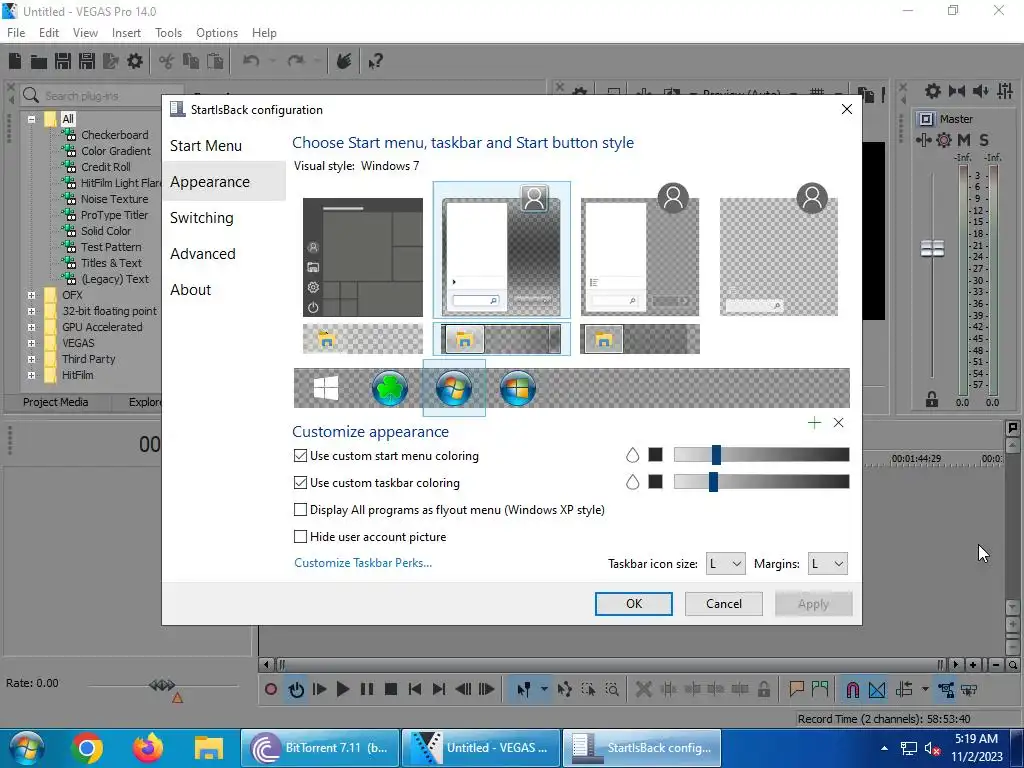
Task: Click Cancel in StartIsBack configuration
Action: (x=724, y=603)
